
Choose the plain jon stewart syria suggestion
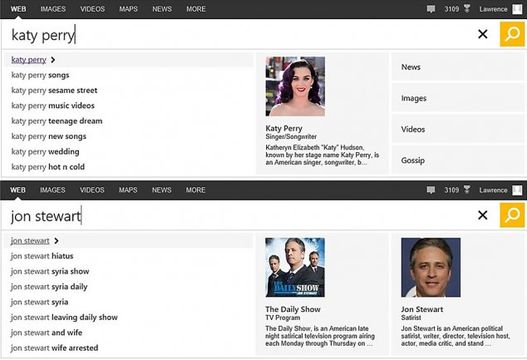point(39,302)
